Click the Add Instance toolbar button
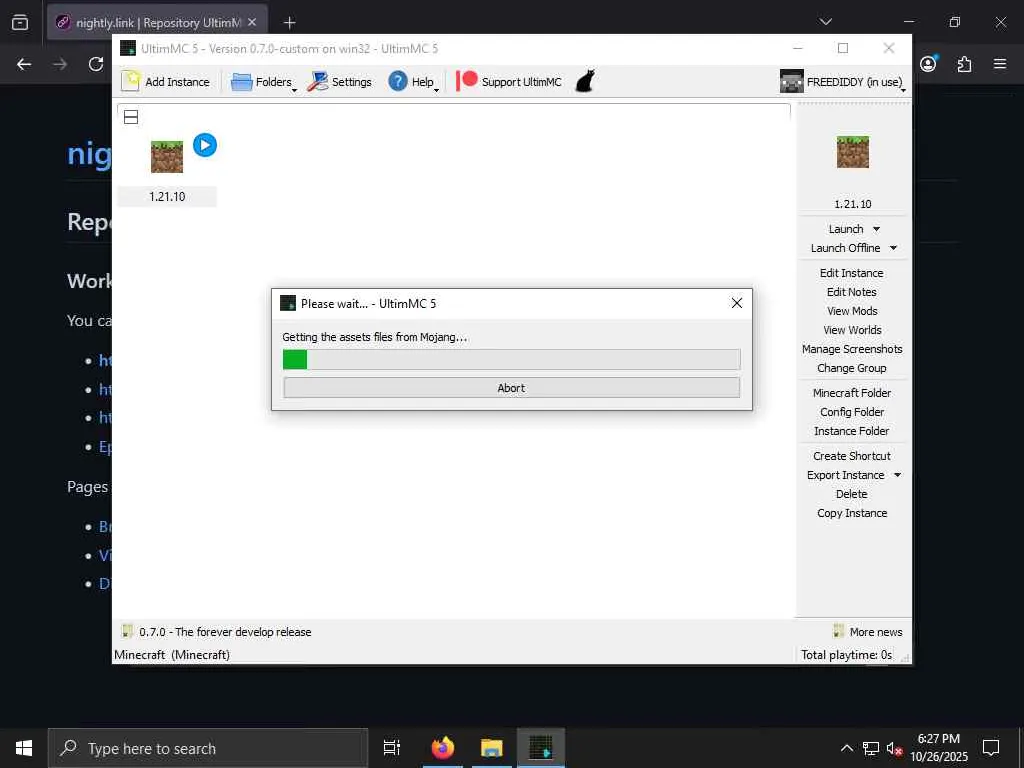This screenshot has width=1024, height=768. tap(166, 82)
